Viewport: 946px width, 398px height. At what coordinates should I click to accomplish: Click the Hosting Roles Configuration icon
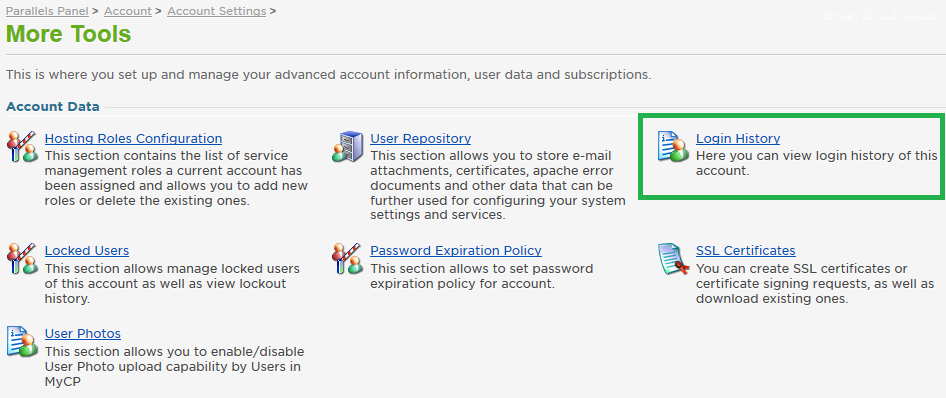coord(22,147)
